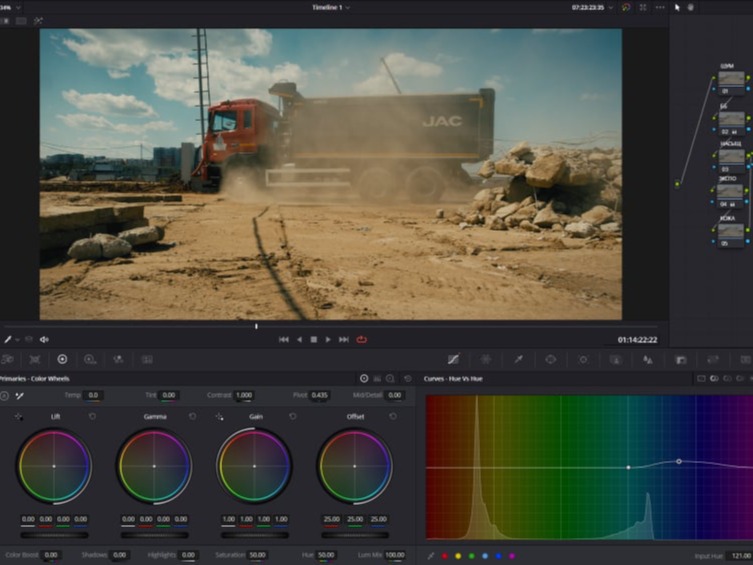The height and width of the screenshot is (565, 753).
Task: Select node 03 in the node graph
Action: point(731,161)
